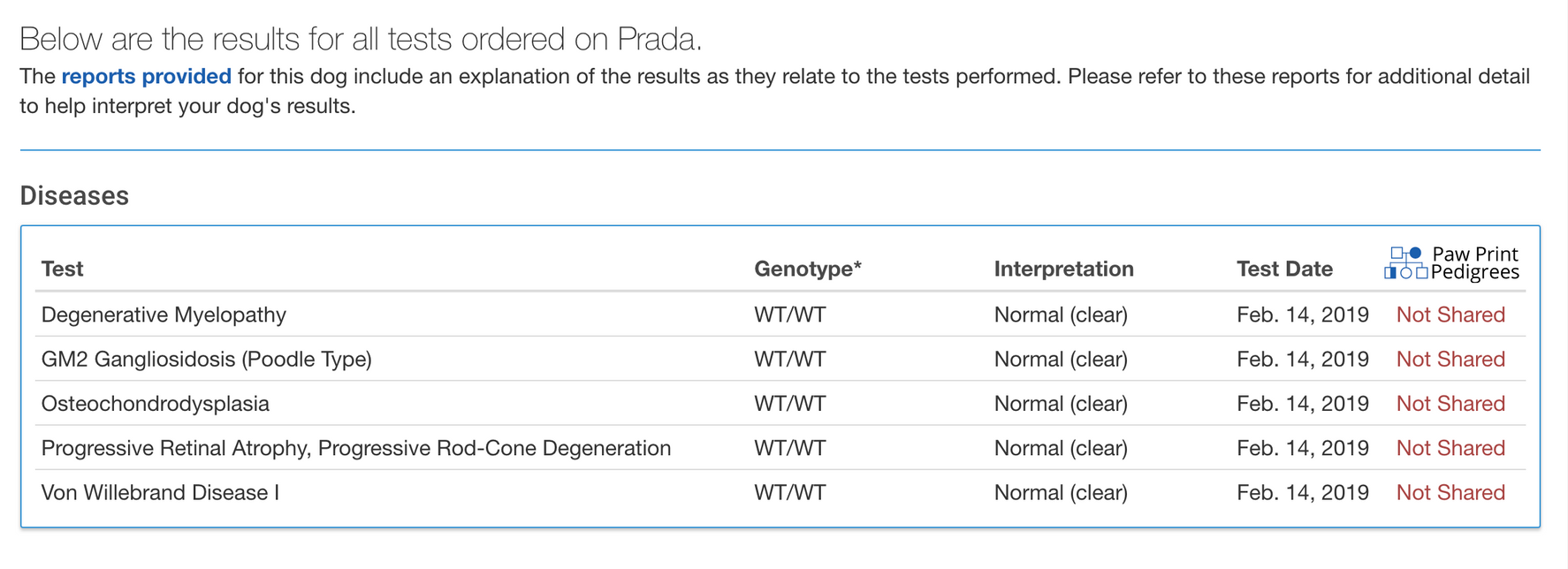Select the Degenerative Myelopathy test name
Screen dimensions: 1568x569
point(164,315)
